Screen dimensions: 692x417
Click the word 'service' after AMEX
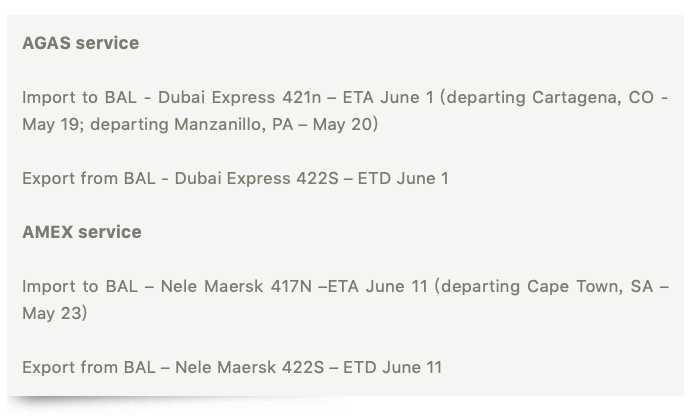click(110, 232)
